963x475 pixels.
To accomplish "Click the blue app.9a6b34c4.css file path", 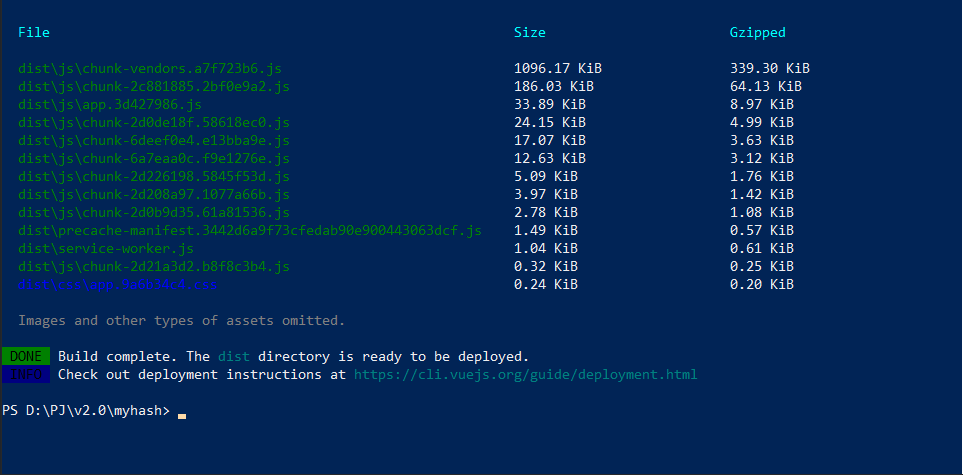I will 118,285.
